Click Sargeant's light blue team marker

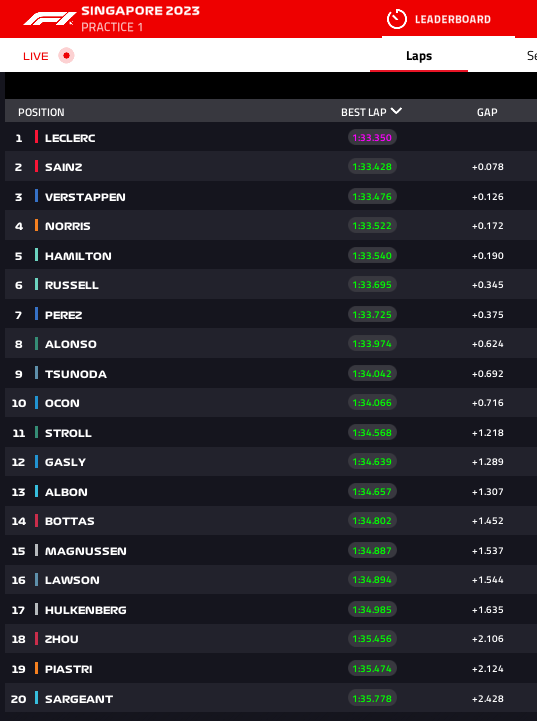click(36, 698)
